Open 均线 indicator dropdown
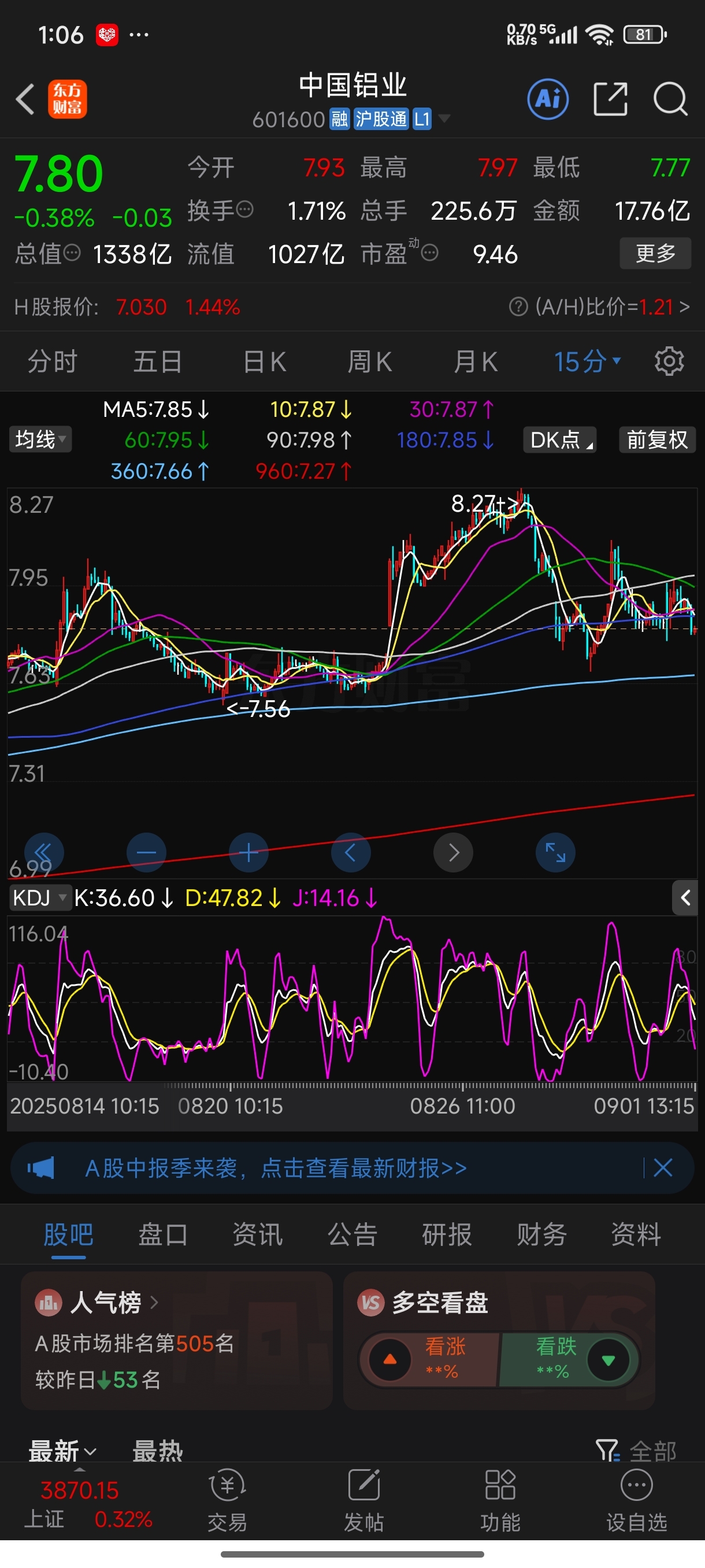Viewport: 705px width, 1568px height. [x=40, y=439]
